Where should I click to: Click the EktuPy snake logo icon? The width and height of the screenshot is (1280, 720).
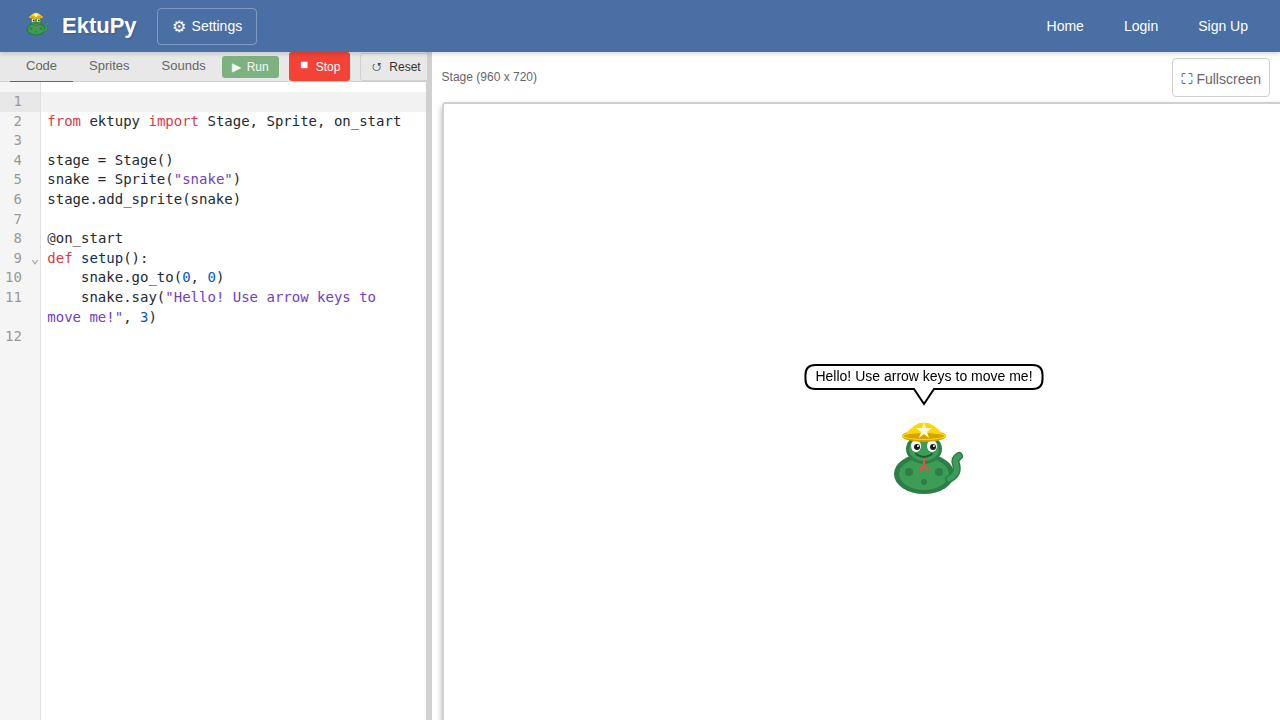(37, 25)
